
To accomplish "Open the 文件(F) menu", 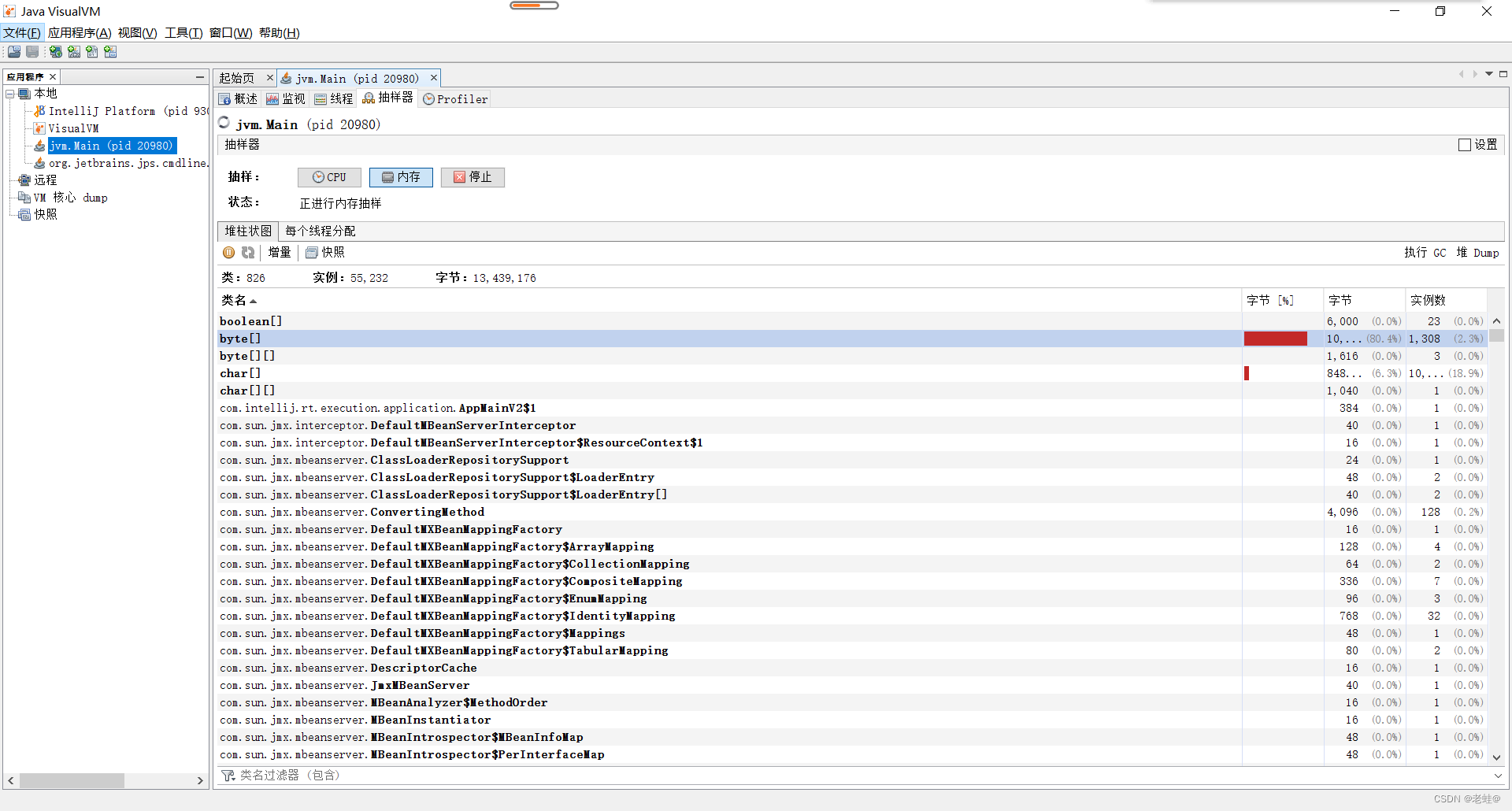I will tap(21, 33).
